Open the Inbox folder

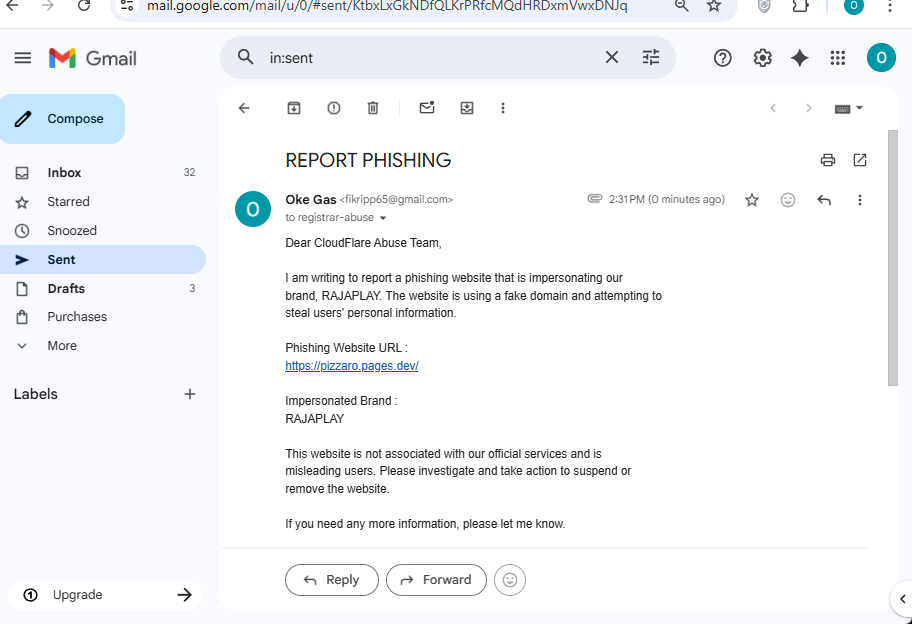pyautogui.click(x=103, y=173)
